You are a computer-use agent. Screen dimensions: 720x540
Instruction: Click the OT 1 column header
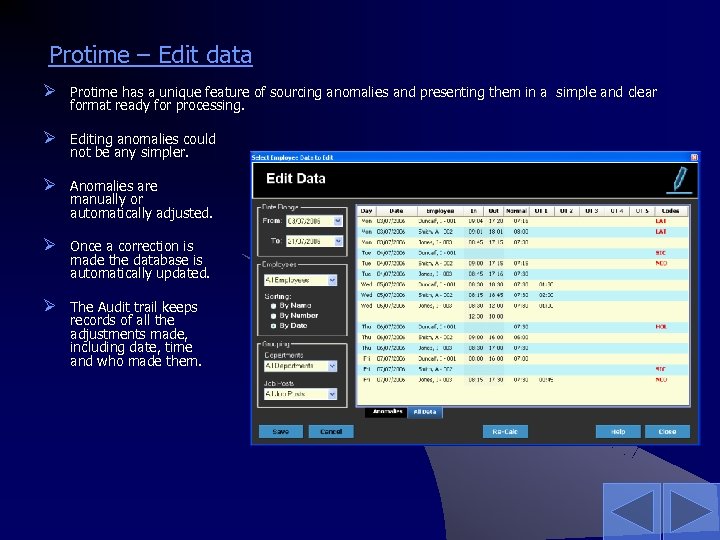(x=541, y=211)
